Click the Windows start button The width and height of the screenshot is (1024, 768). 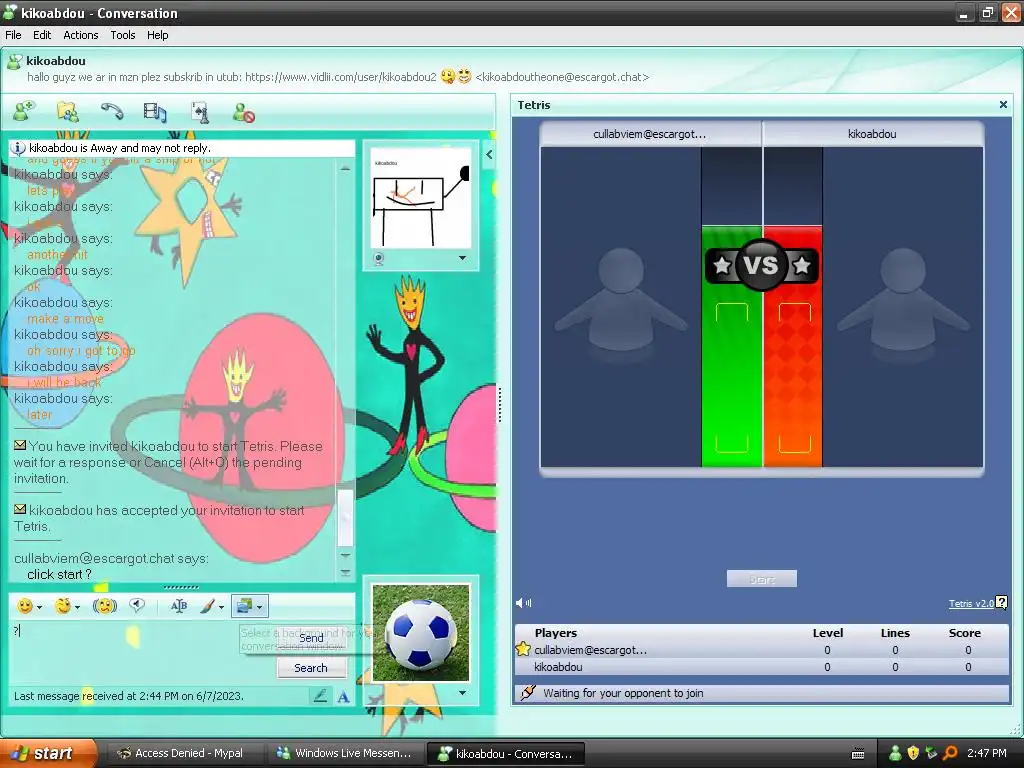(46, 753)
